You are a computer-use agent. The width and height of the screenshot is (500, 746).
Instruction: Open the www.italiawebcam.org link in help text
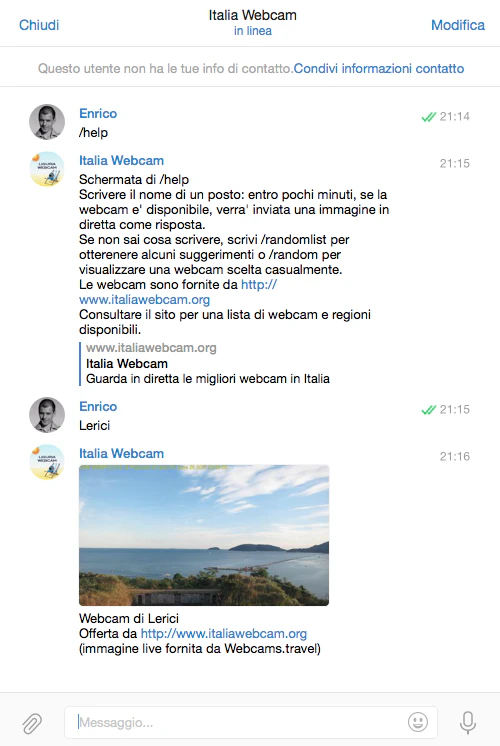pyautogui.click(x=145, y=299)
